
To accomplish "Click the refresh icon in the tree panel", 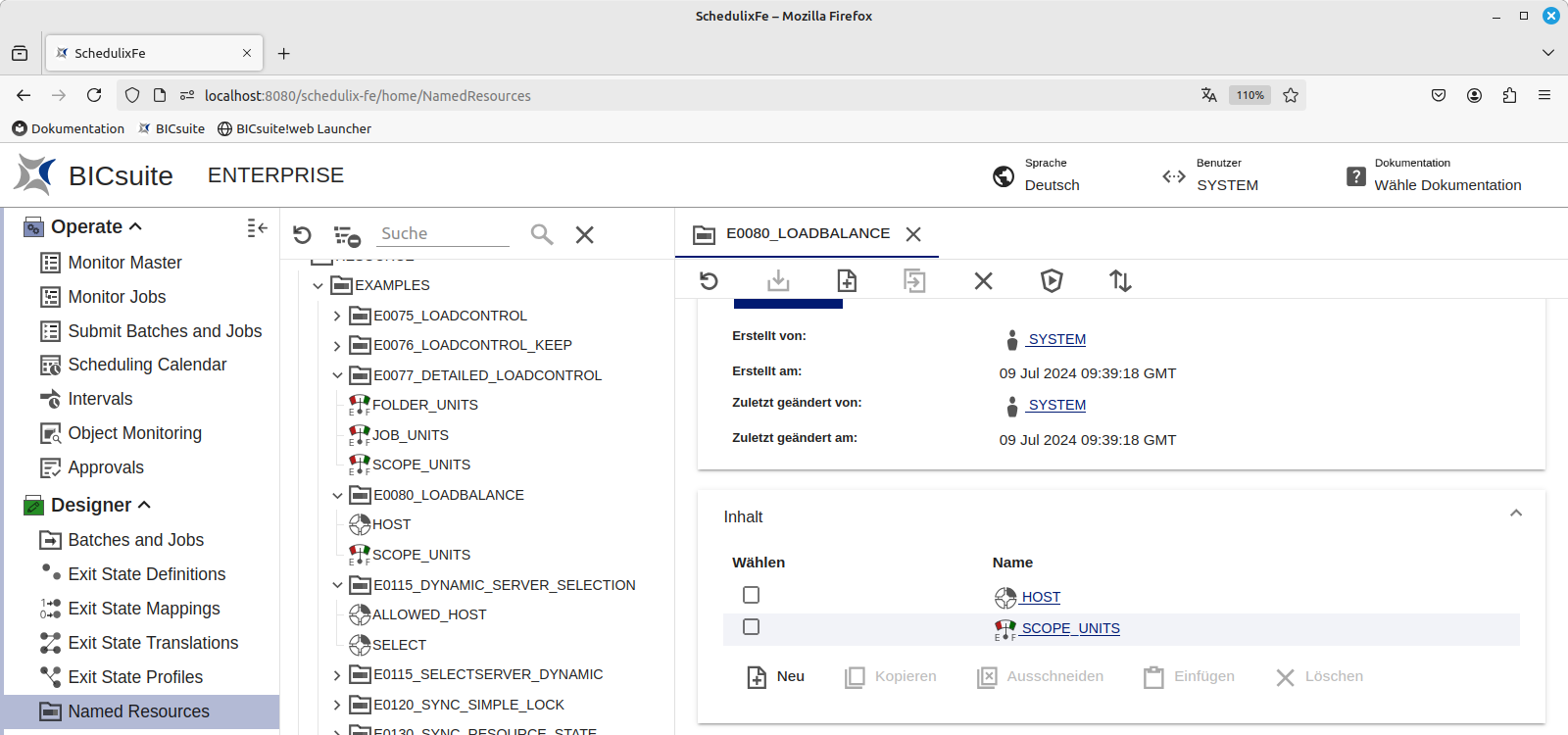I will 302,235.
